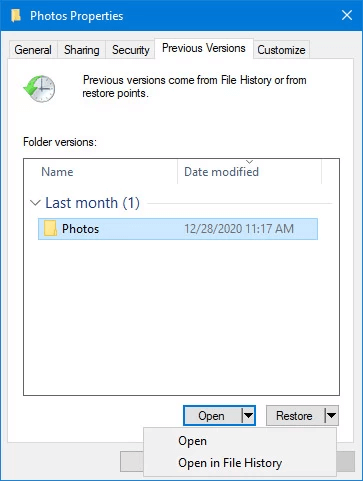This screenshot has width=363, height=481.
Task: Close the Photos Properties dialog
Action: click(x=347, y=15)
